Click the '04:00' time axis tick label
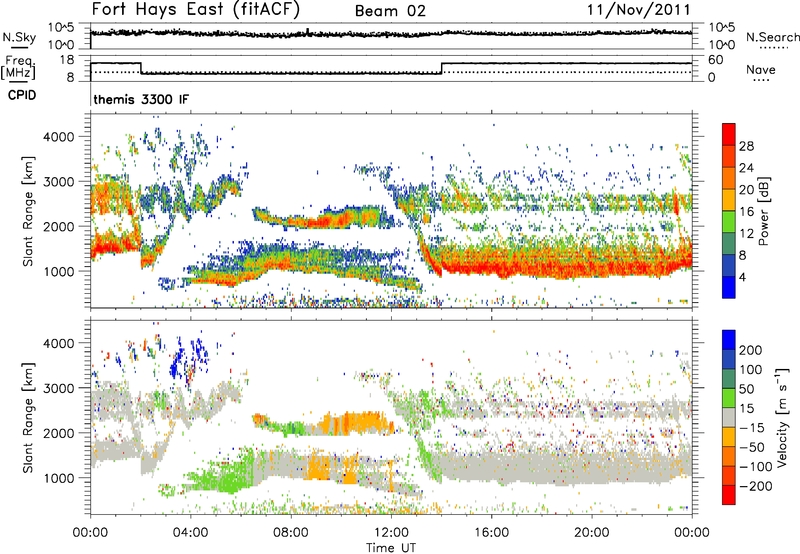The height and width of the screenshot is (554, 800). (x=191, y=532)
